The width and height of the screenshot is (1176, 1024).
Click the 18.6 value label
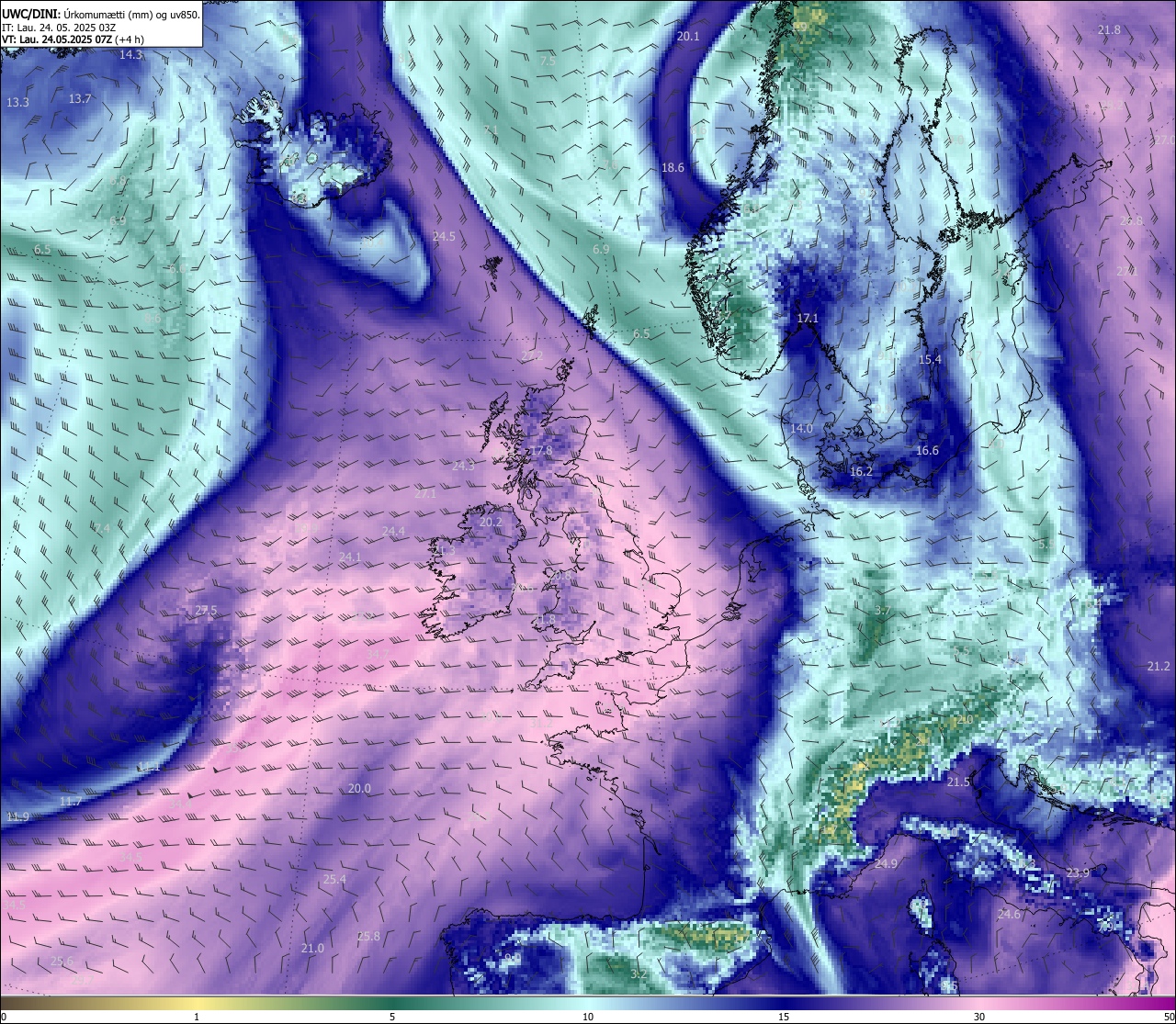pos(673,168)
